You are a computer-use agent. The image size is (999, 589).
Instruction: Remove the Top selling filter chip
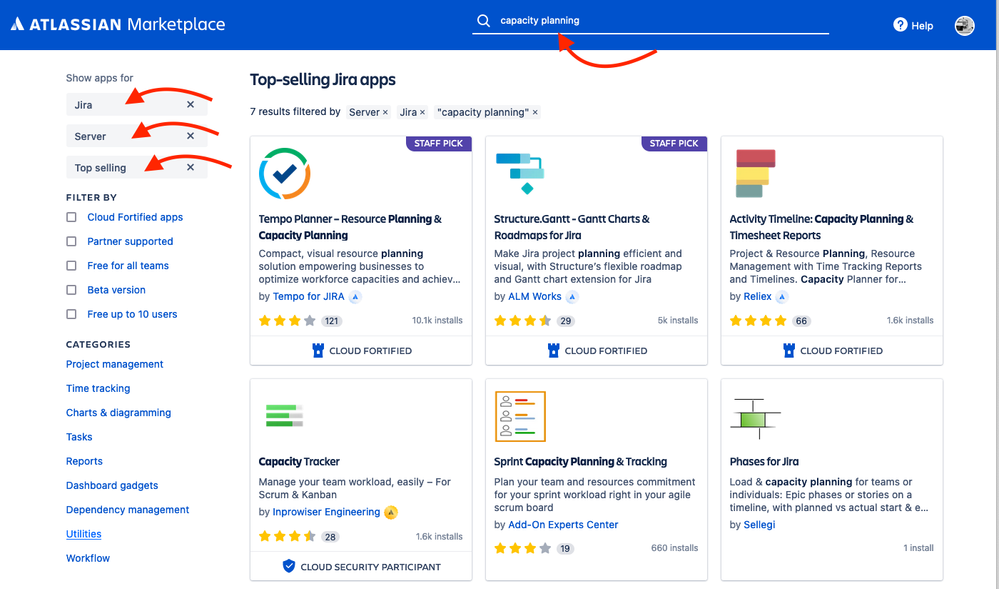tap(190, 167)
